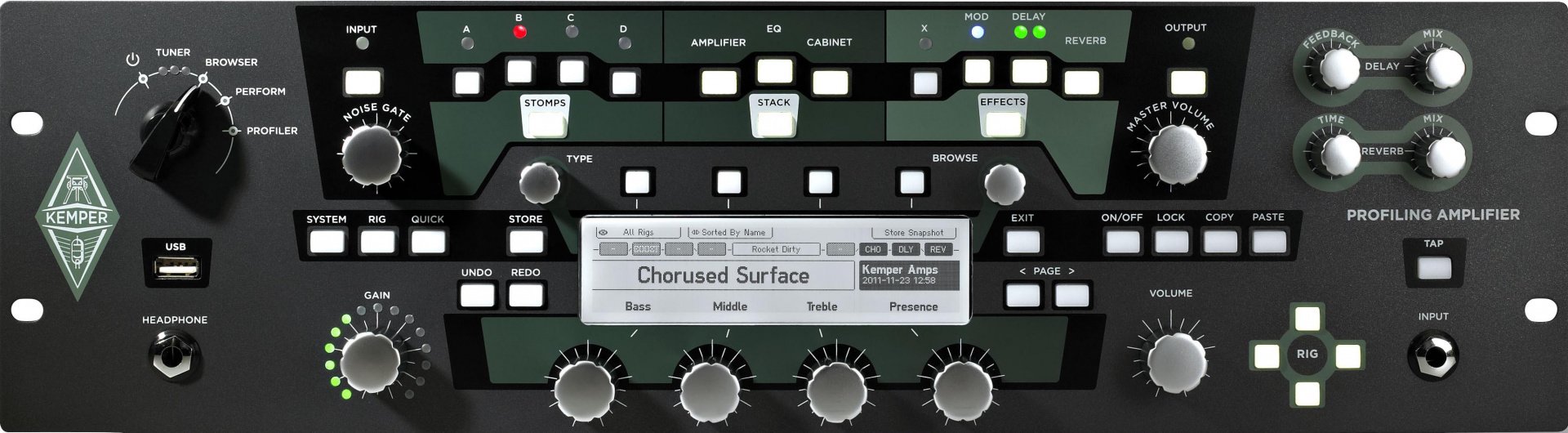Tap the TAP tempo button

point(1435,268)
